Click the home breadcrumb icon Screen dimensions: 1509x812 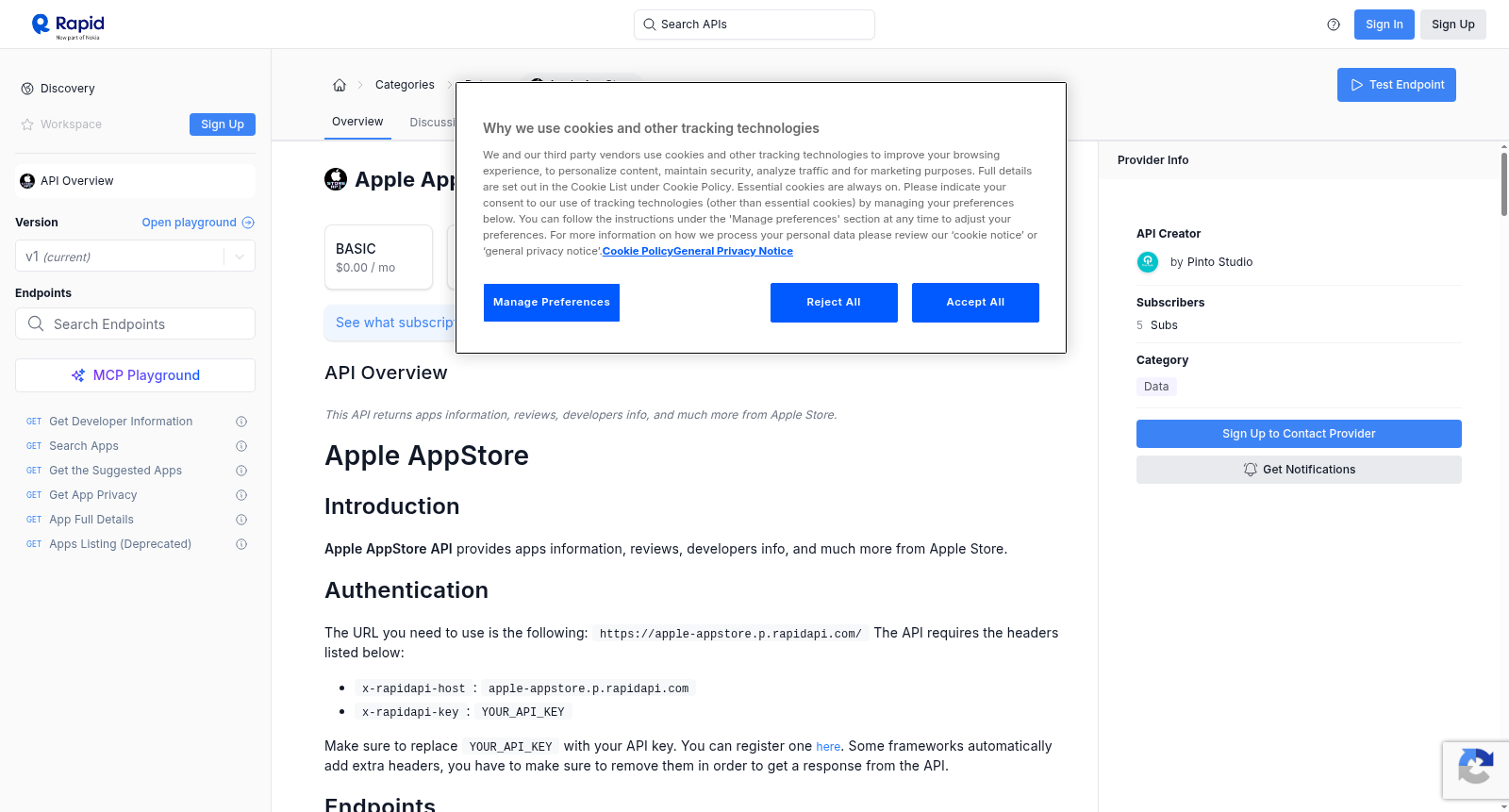[340, 85]
